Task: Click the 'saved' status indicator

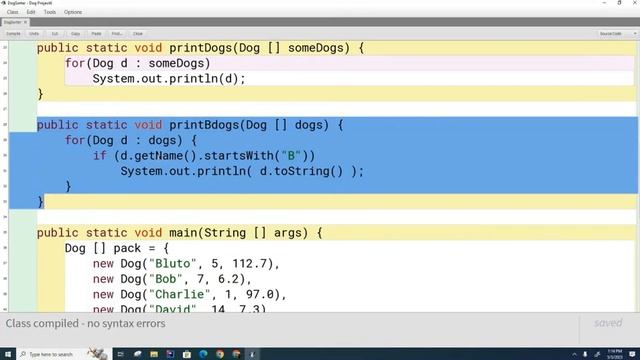Action: click(608, 323)
